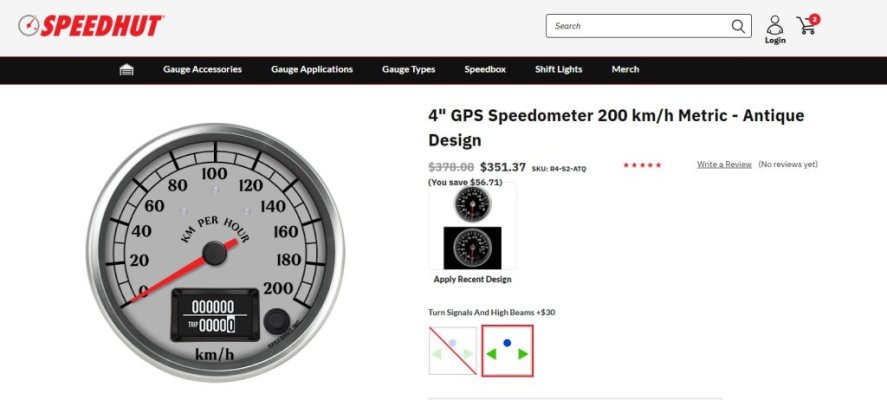Viewport: 887px width, 400px height.
Task: Open the Shift Lights menu
Action: (558, 70)
